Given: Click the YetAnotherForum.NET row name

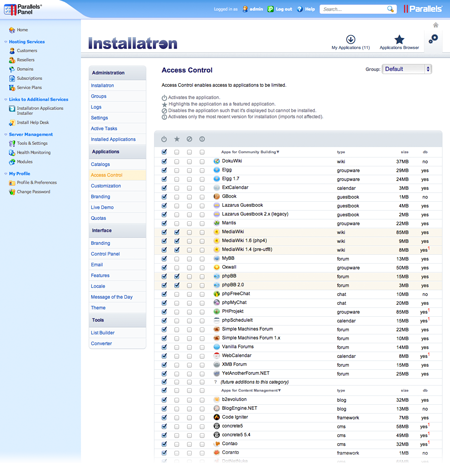Looking at the screenshot, I should (246, 373).
